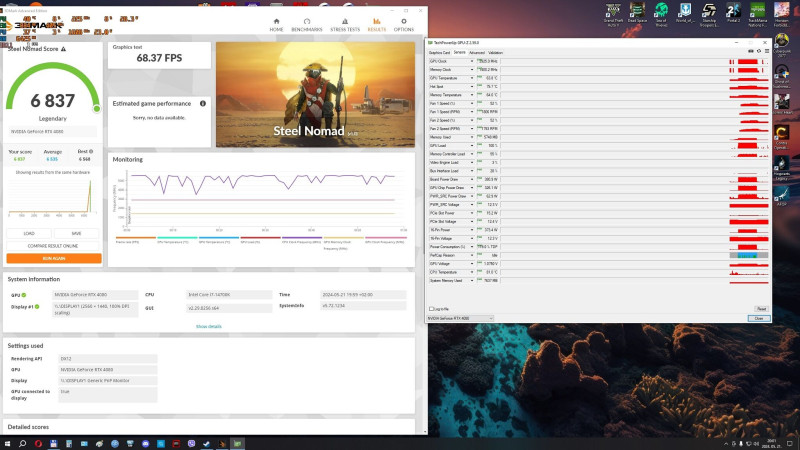800x450 pixels.
Task: Click the green checkmark beside GPU in System information
Action: [x=24, y=295]
